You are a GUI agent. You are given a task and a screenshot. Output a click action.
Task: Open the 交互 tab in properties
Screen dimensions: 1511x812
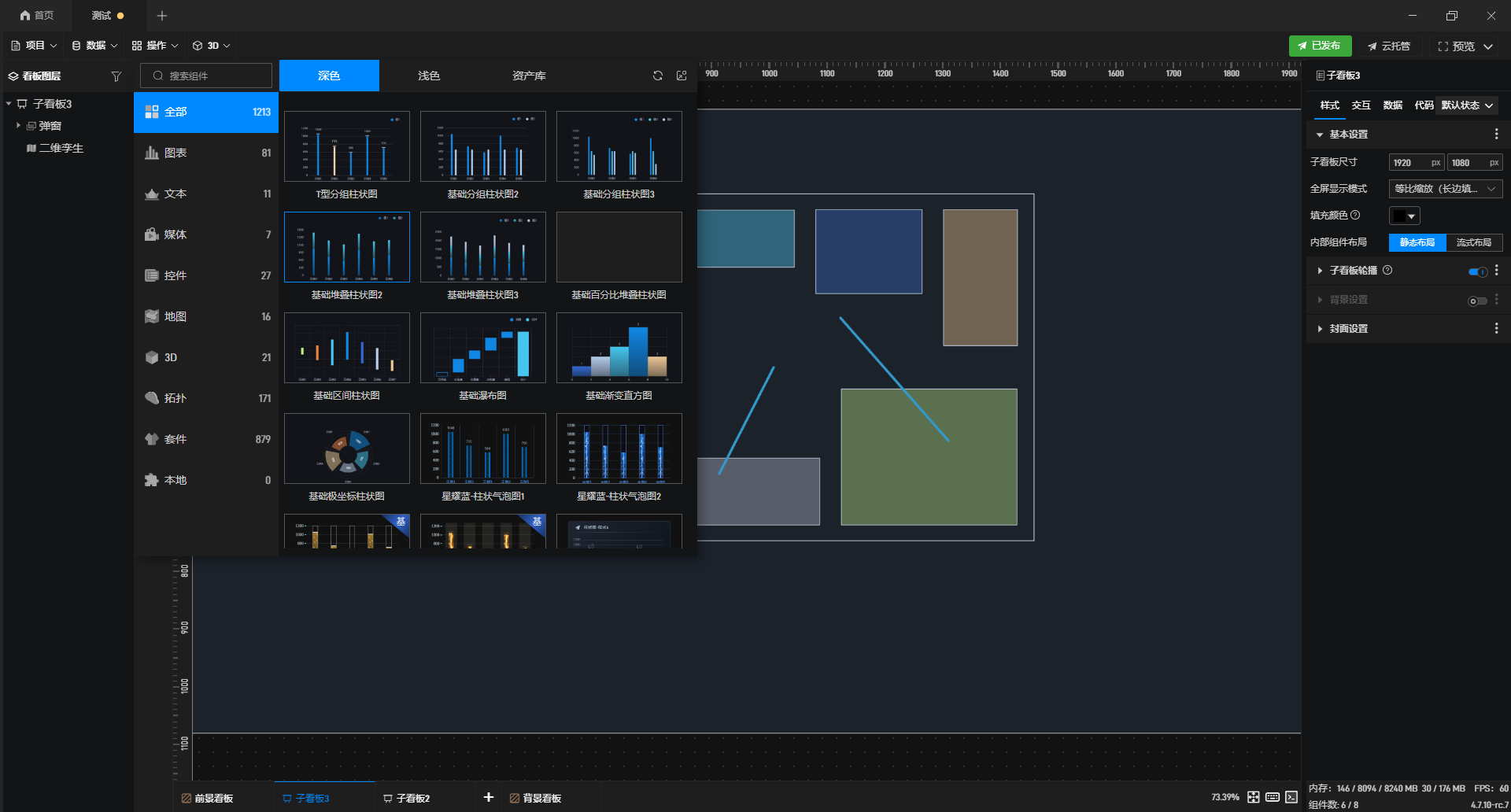(1361, 105)
